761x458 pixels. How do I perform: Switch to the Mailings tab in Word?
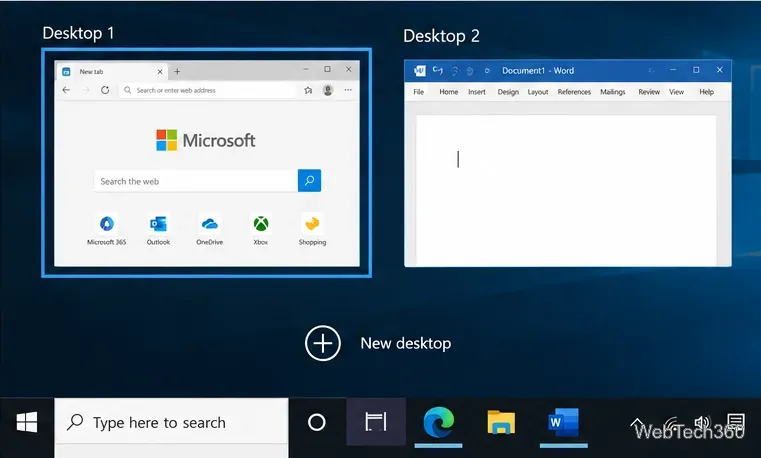[612, 92]
